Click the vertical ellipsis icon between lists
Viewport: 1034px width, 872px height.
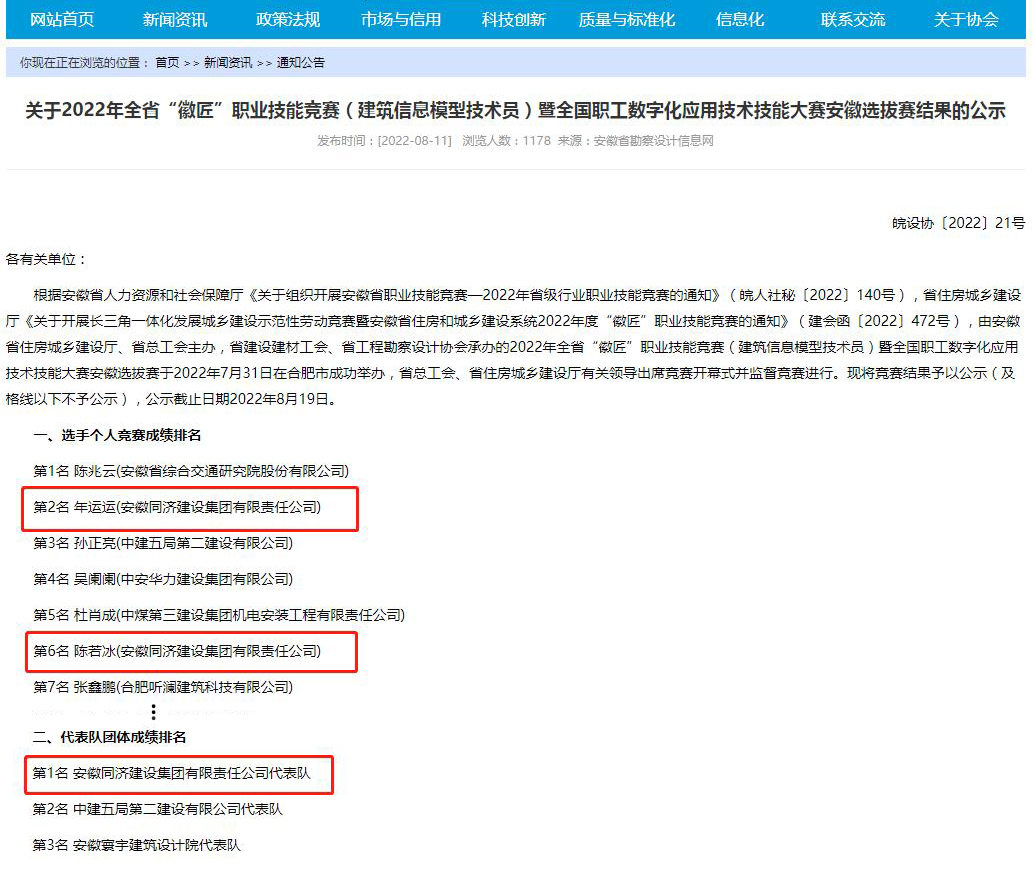click(153, 712)
